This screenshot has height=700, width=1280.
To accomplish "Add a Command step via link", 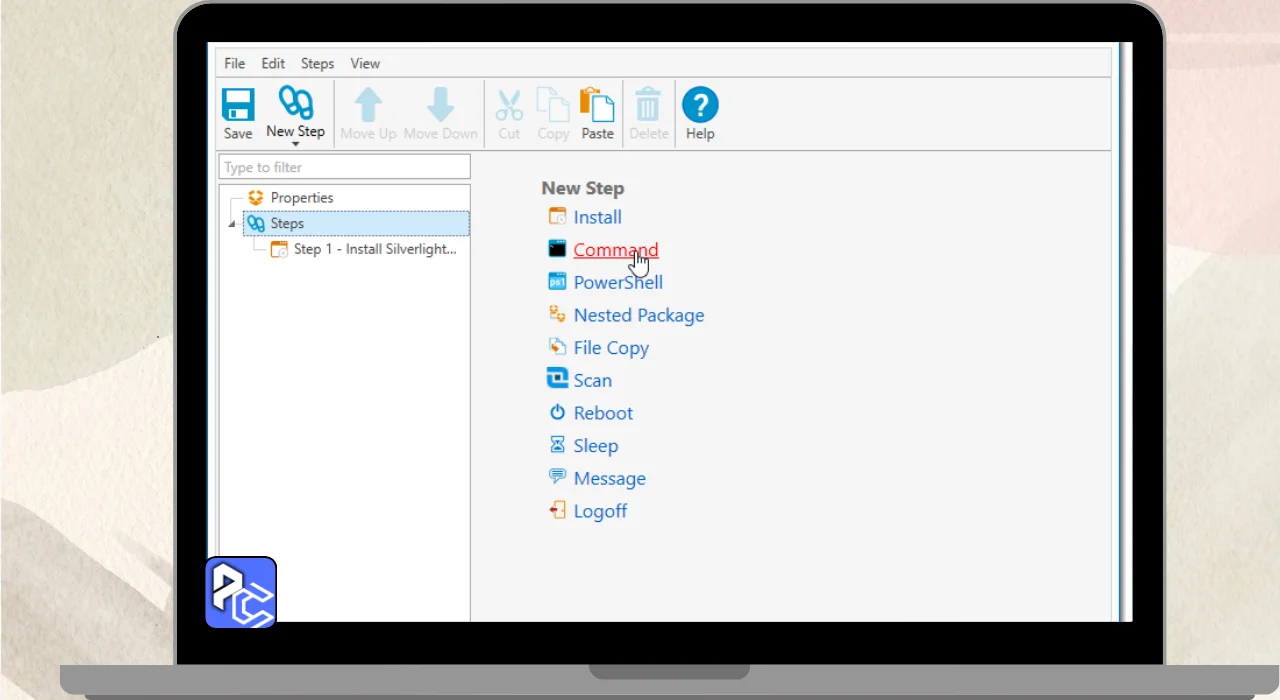I will tap(615, 250).
